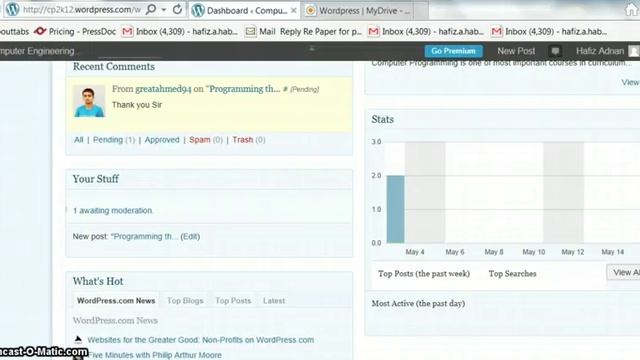Viewport: 640px width, 360px height.
Task: Click the search magnifier in address bar
Action: (151, 9)
